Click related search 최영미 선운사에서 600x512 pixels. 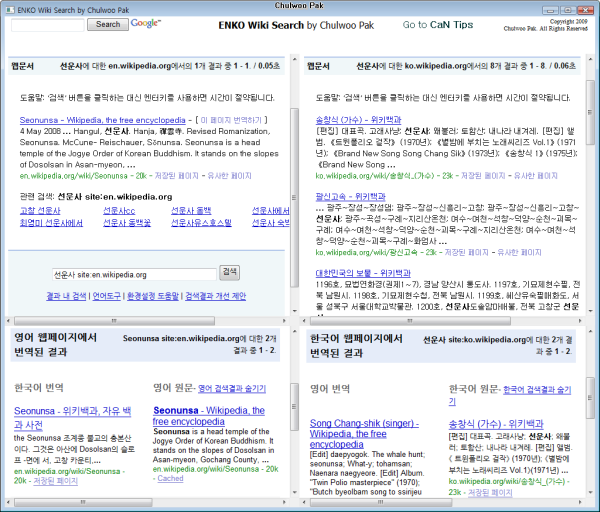point(51,223)
